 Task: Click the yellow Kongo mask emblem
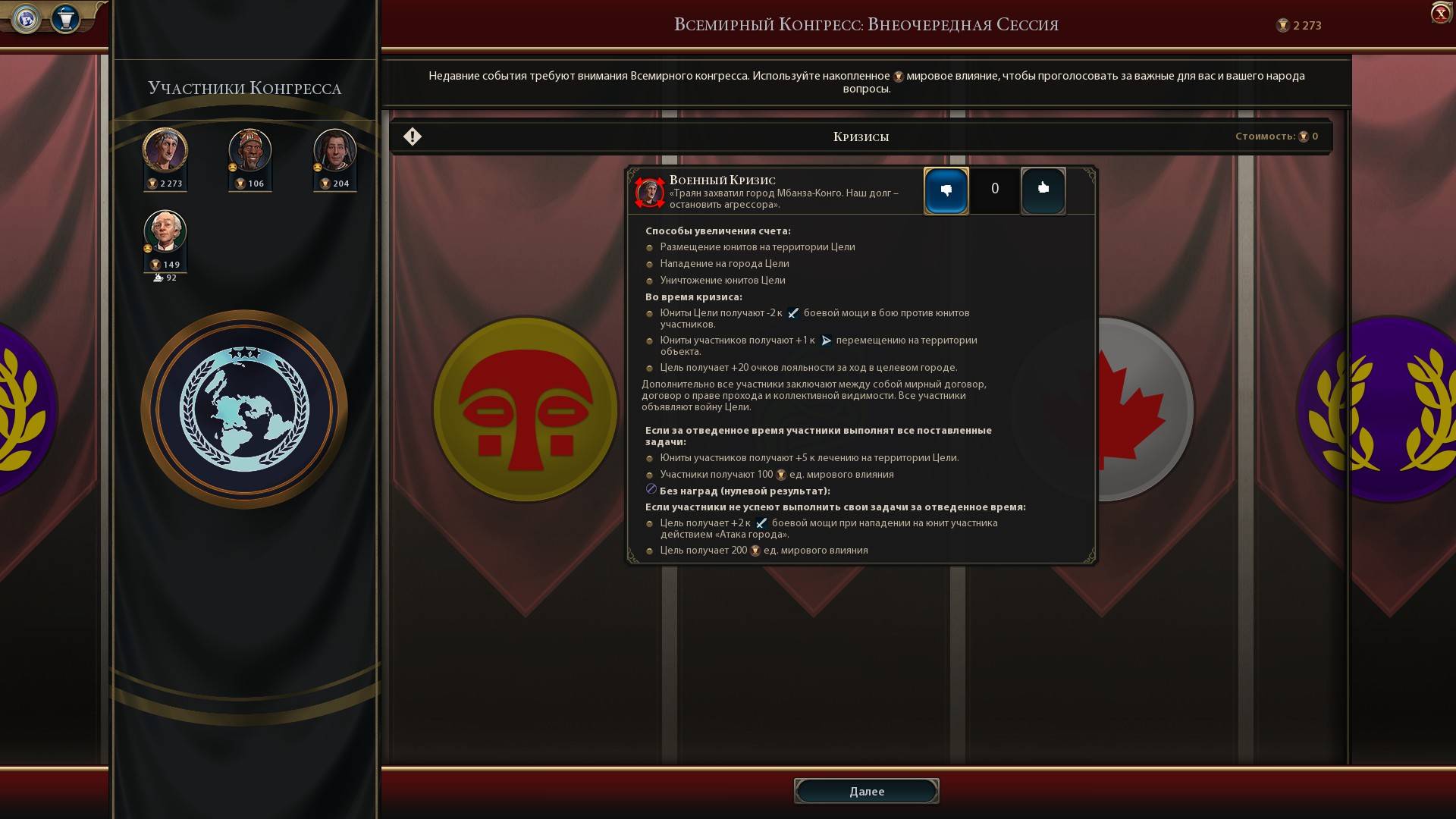pos(526,409)
